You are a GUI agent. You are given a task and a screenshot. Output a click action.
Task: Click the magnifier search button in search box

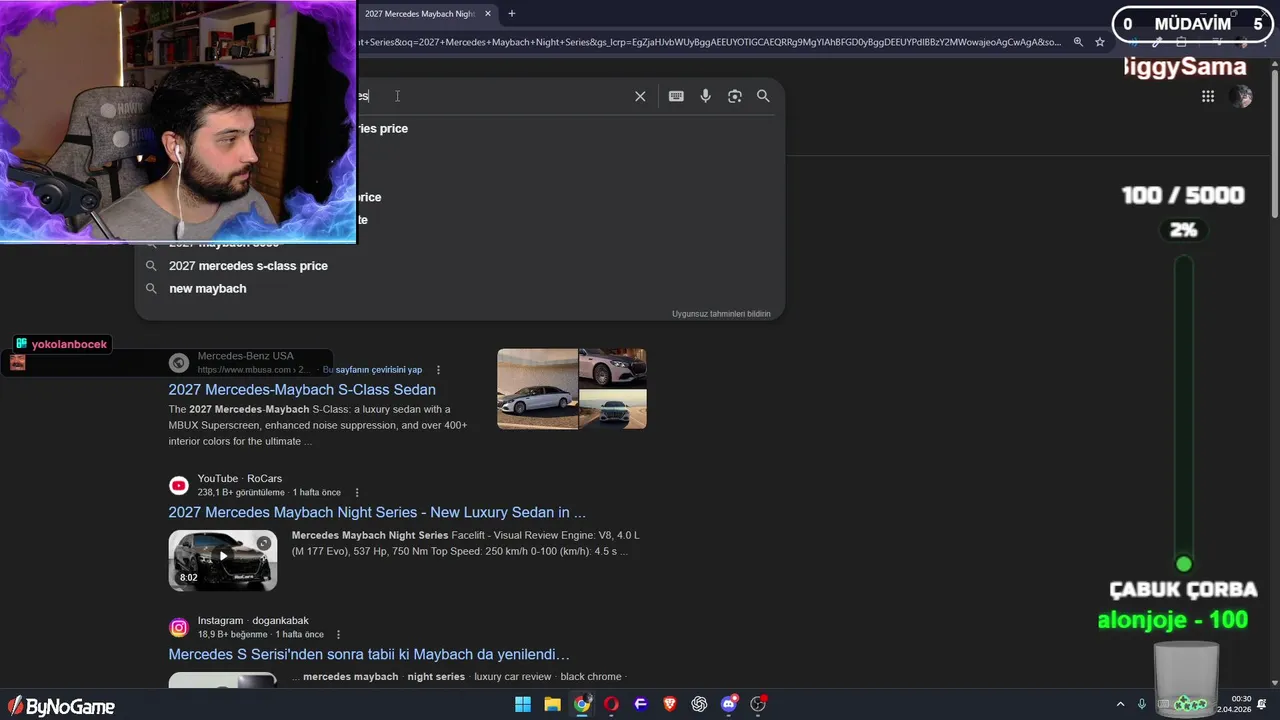[x=763, y=96]
